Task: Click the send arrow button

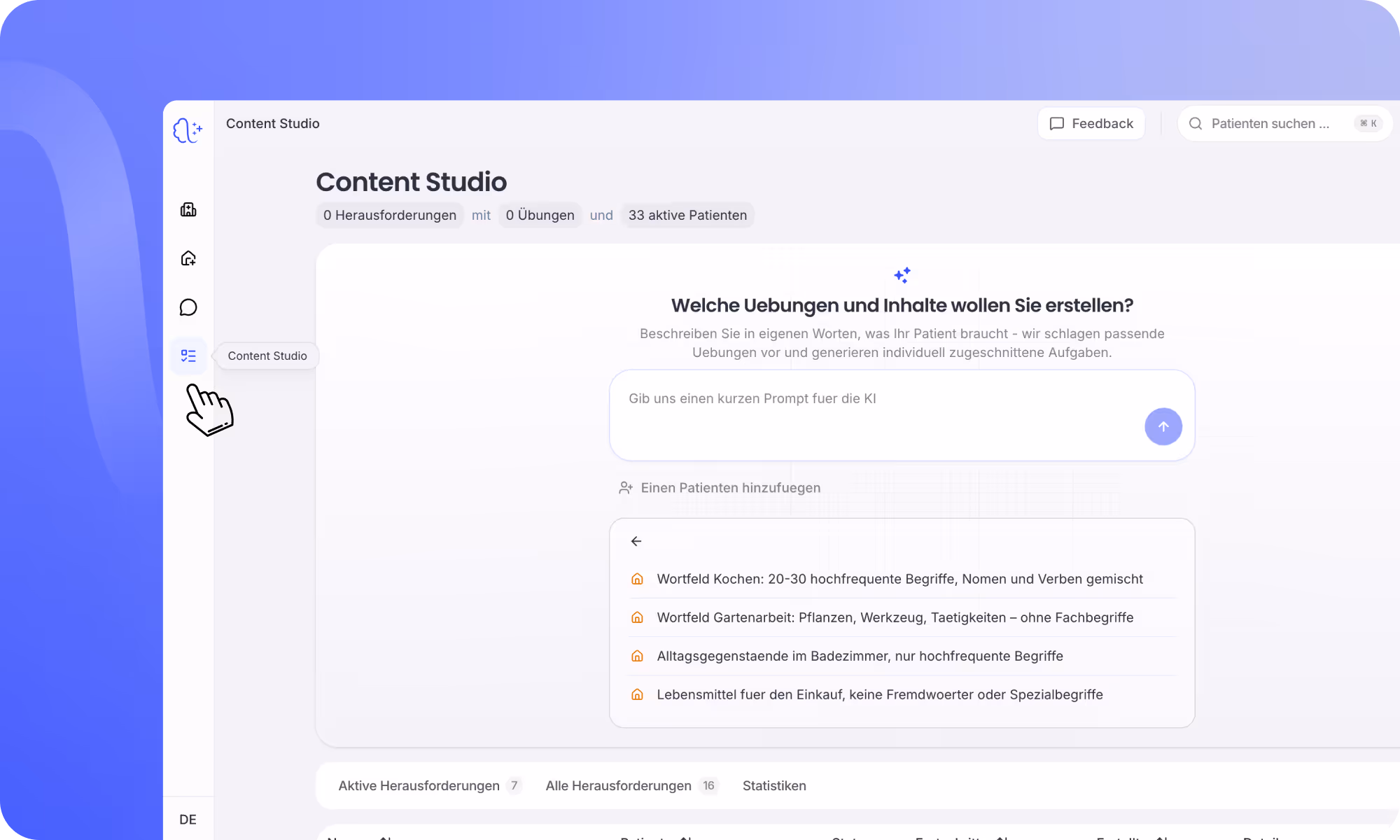Action: click(1163, 426)
